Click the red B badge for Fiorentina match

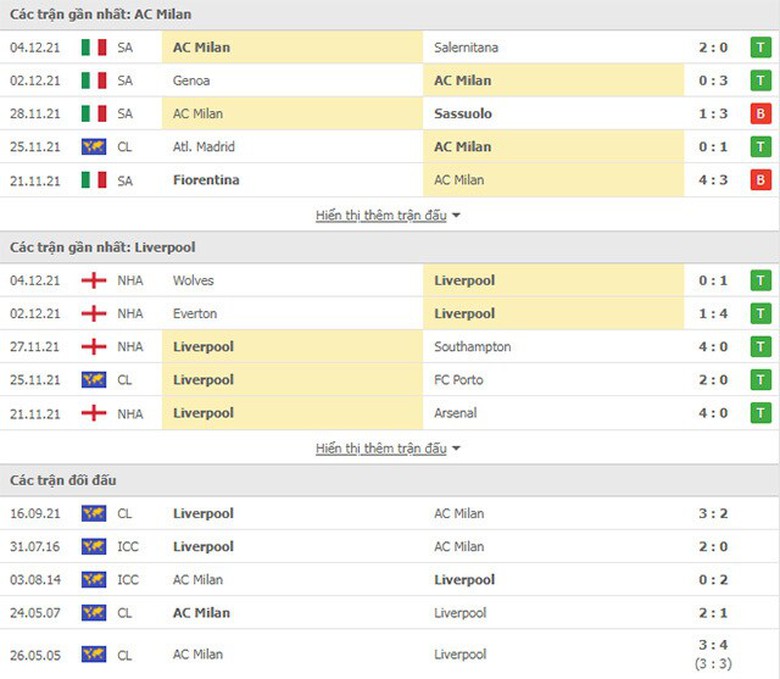pyautogui.click(x=762, y=180)
